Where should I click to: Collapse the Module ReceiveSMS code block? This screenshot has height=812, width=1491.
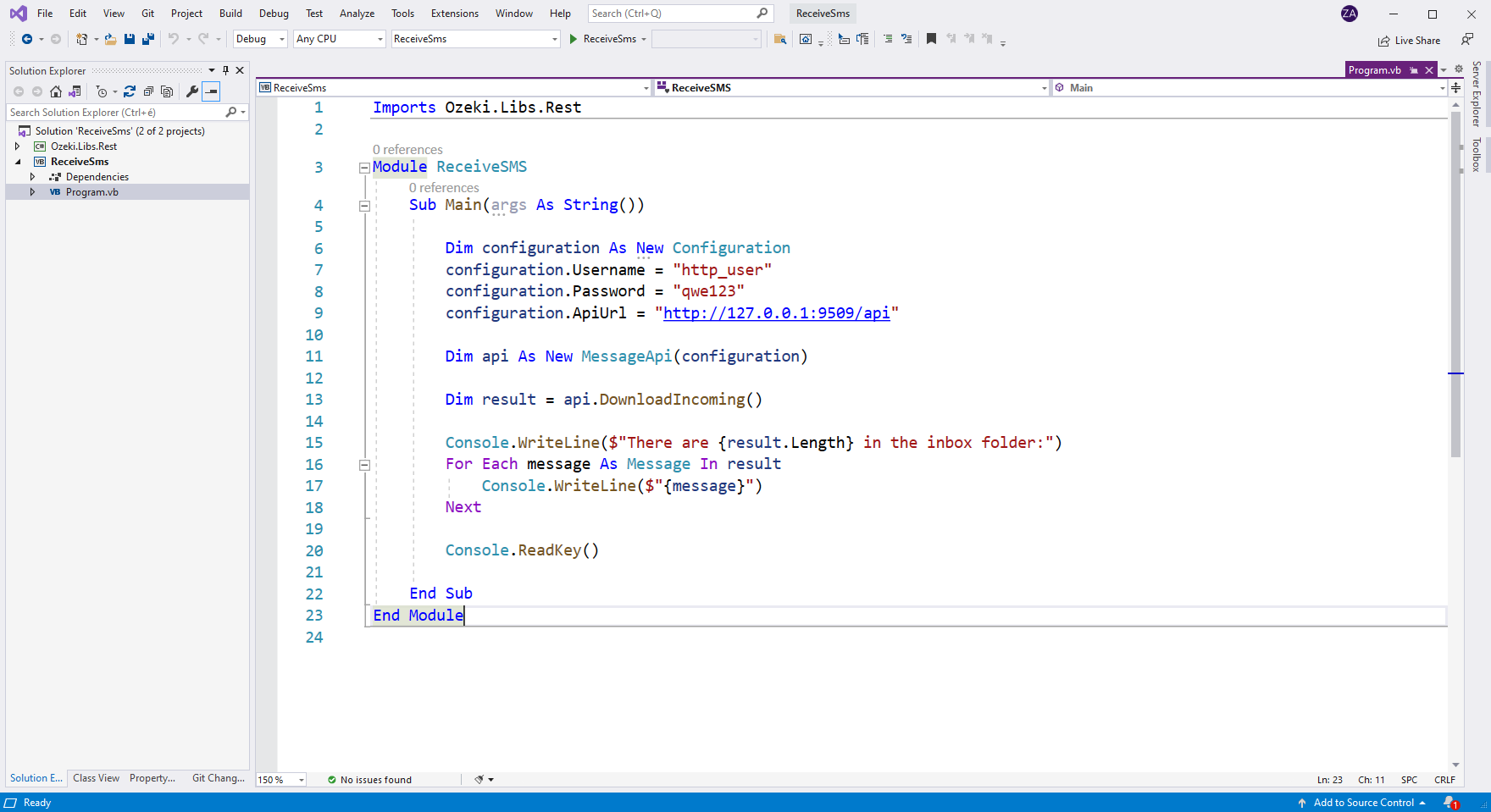pos(364,168)
